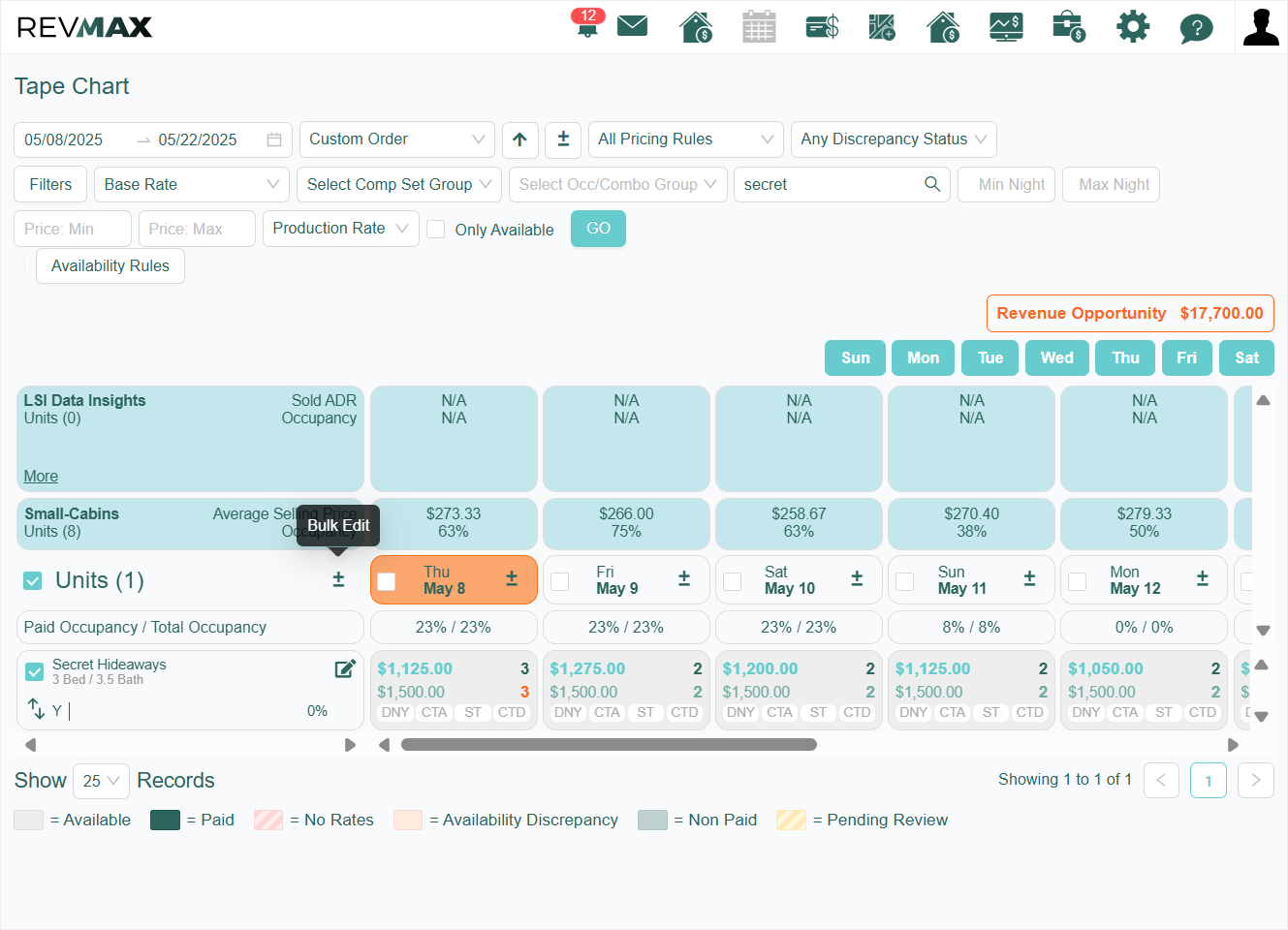Select the Sun weekday tab
Viewport: 1288px width, 930px height.
855,357
